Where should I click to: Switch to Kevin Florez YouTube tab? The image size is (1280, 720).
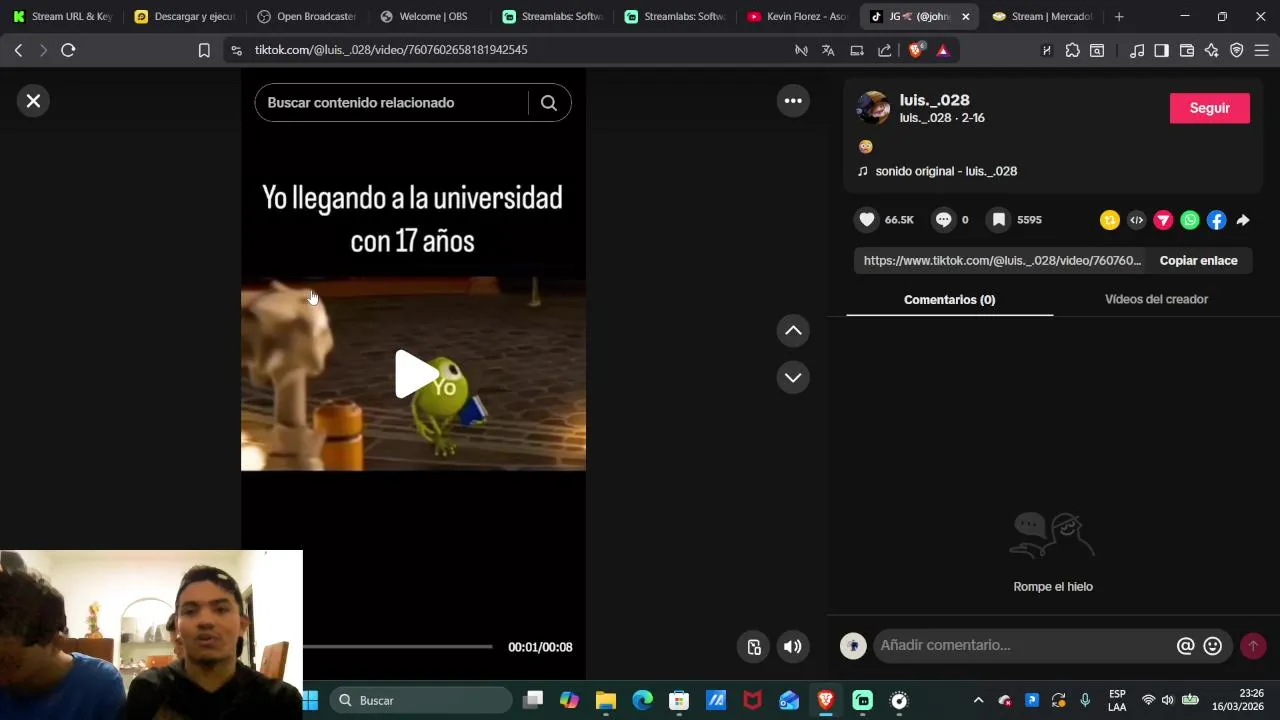point(796,16)
